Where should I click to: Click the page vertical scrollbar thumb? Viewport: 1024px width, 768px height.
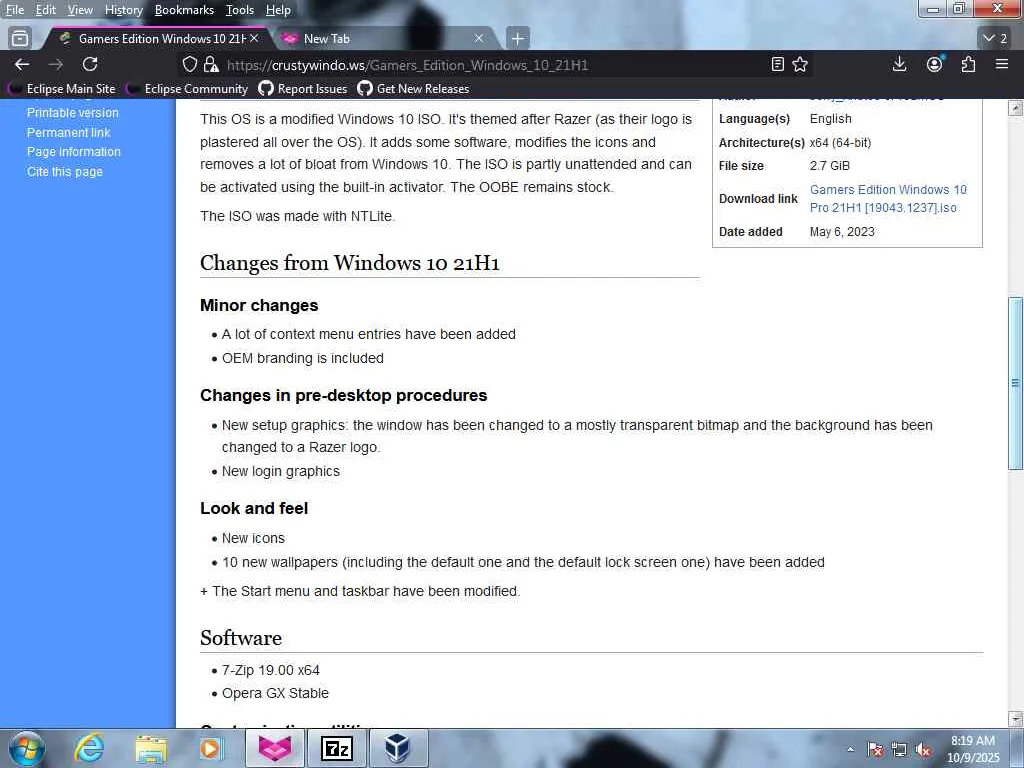pyautogui.click(x=1015, y=383)
